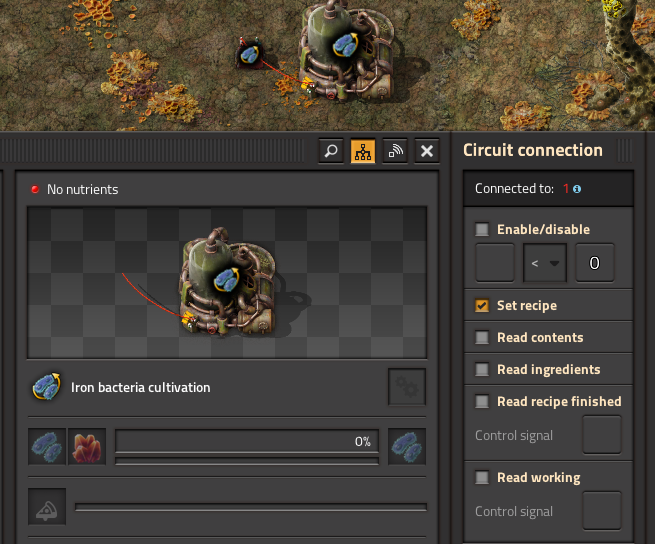655x544 pixels.
Task: Click the productivity bar under crafting progress
Action: point(247,461)
